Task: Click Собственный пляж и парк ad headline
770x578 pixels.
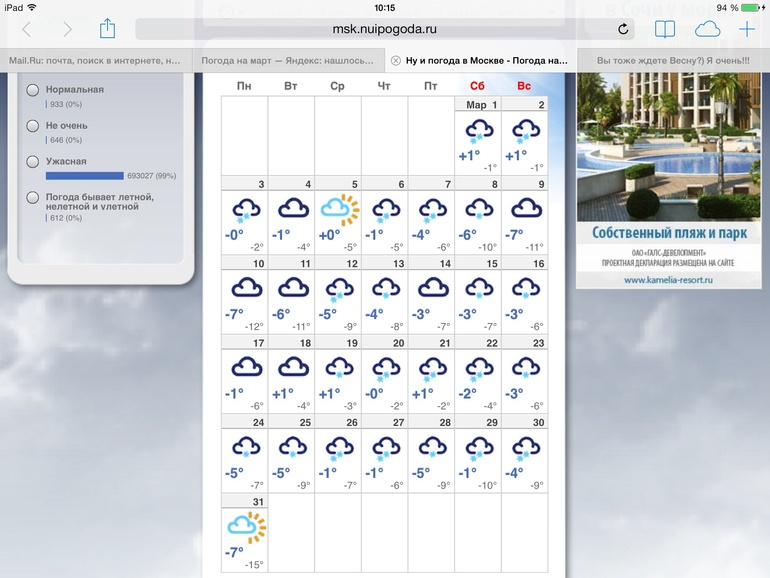Action: (669, 233)
